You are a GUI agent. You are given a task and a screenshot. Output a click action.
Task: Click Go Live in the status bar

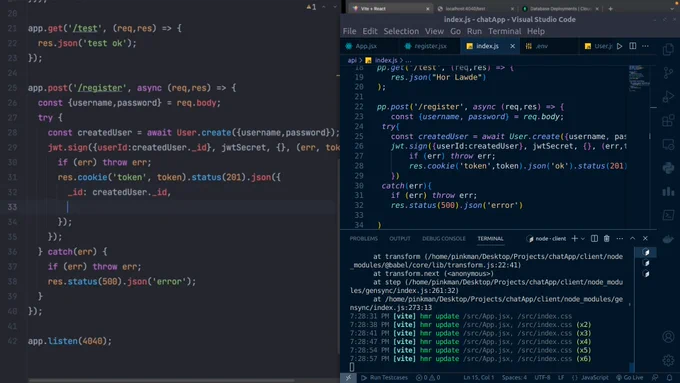(x=630, y=377)
